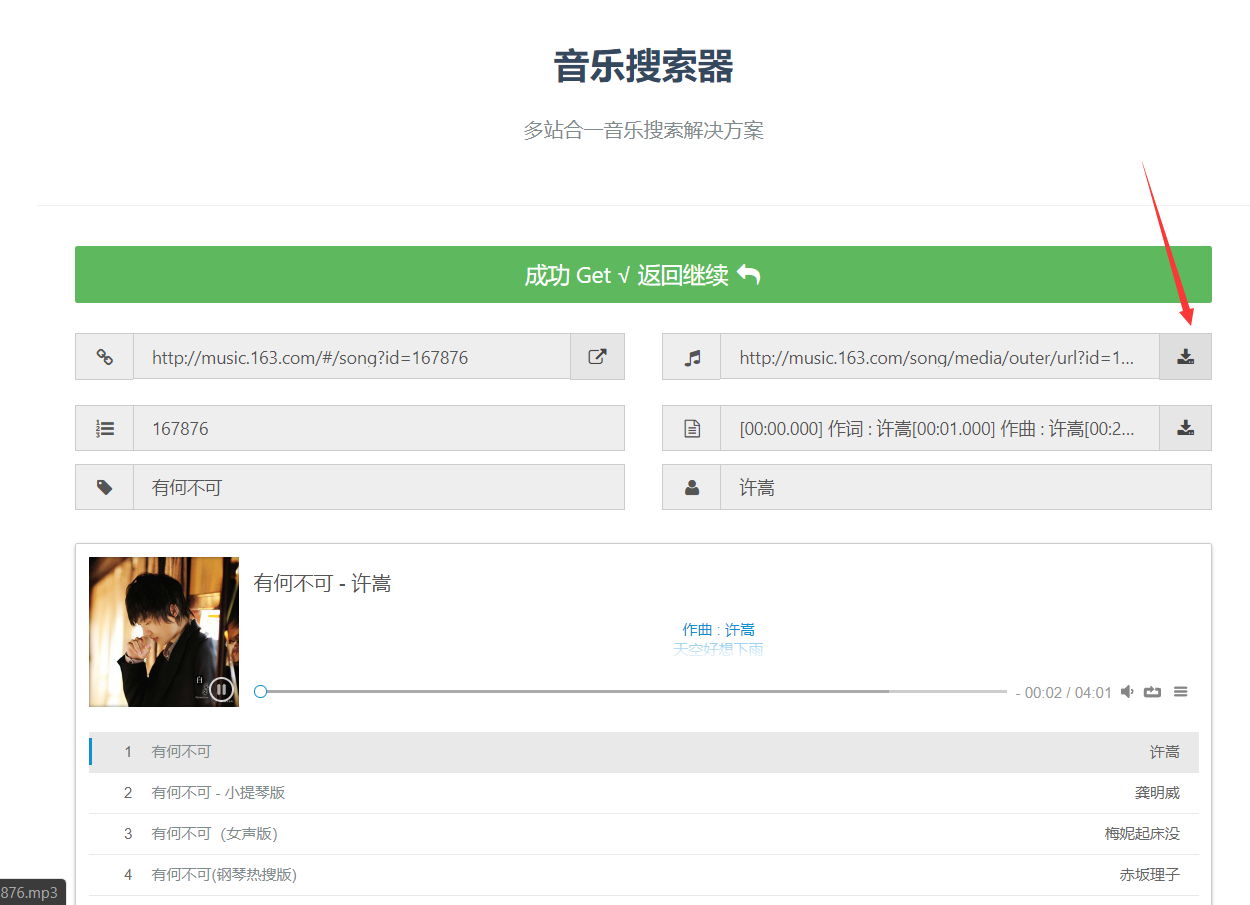
Task: Select the external link icon next to song URL
Action: pos(598,357)
